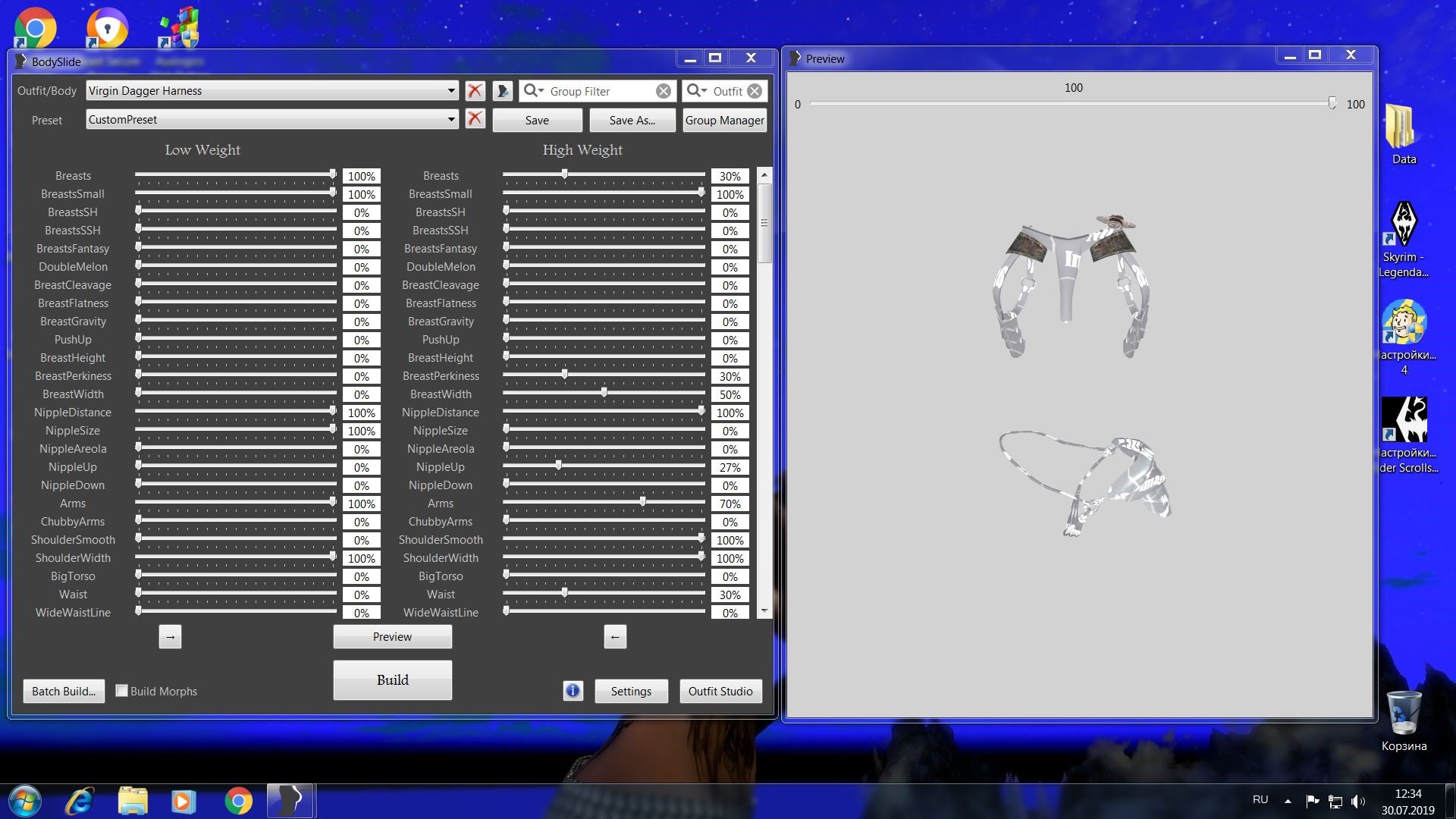Screen dimensions: 1456x819
Task: Enable the Build Morphs checkbox
Action: 121,691
